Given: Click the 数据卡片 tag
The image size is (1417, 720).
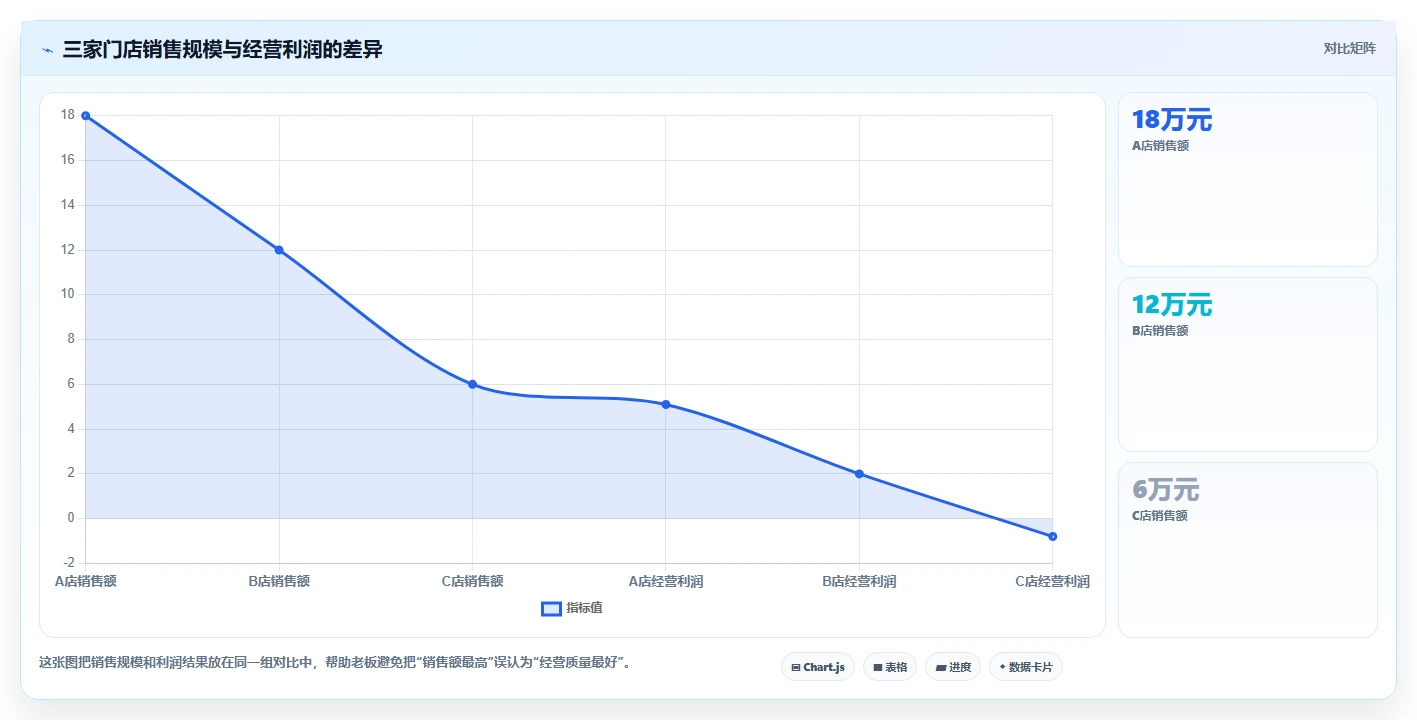Looking at the screenshot, I should (1025, 667).
